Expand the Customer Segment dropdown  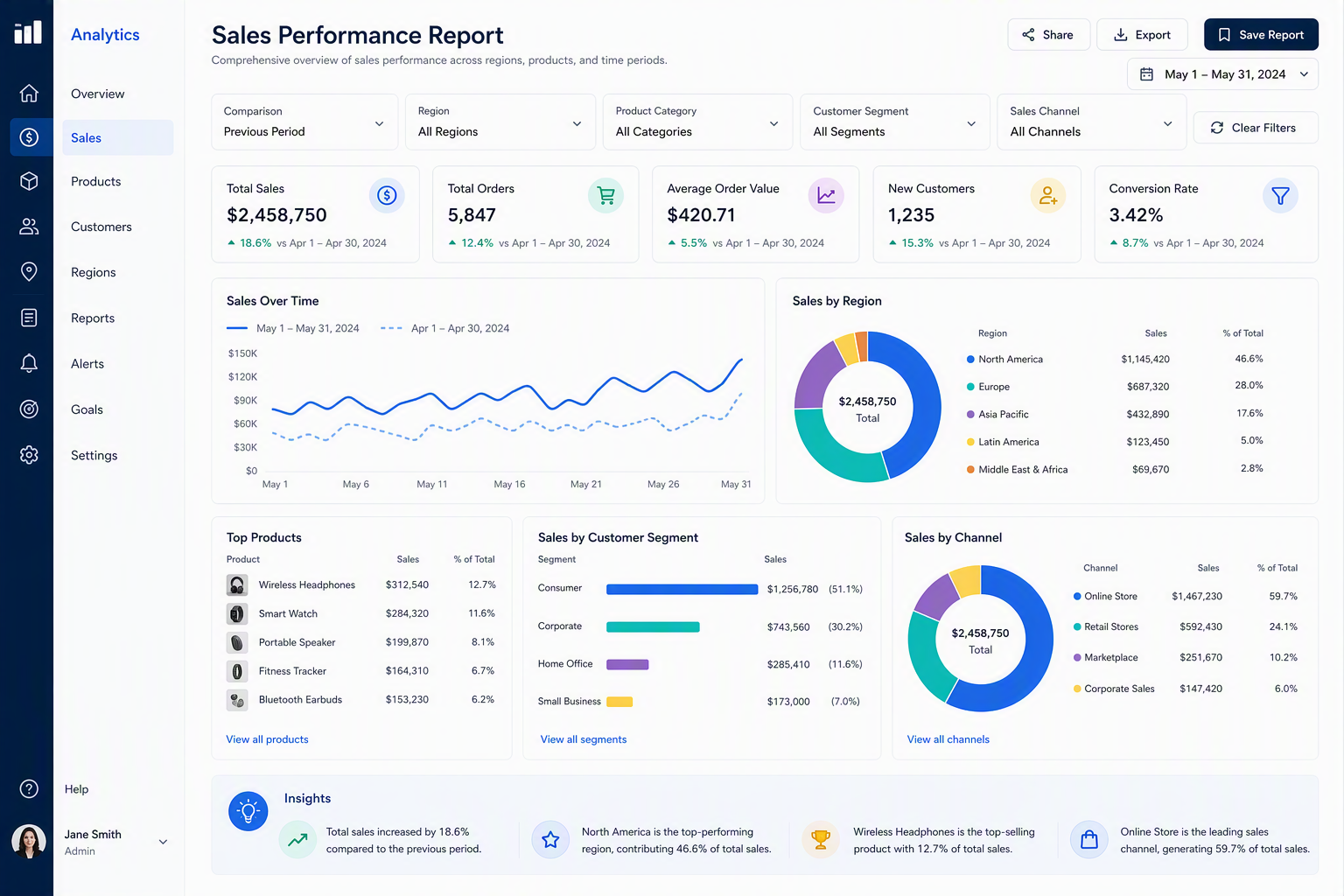point(895,122)
